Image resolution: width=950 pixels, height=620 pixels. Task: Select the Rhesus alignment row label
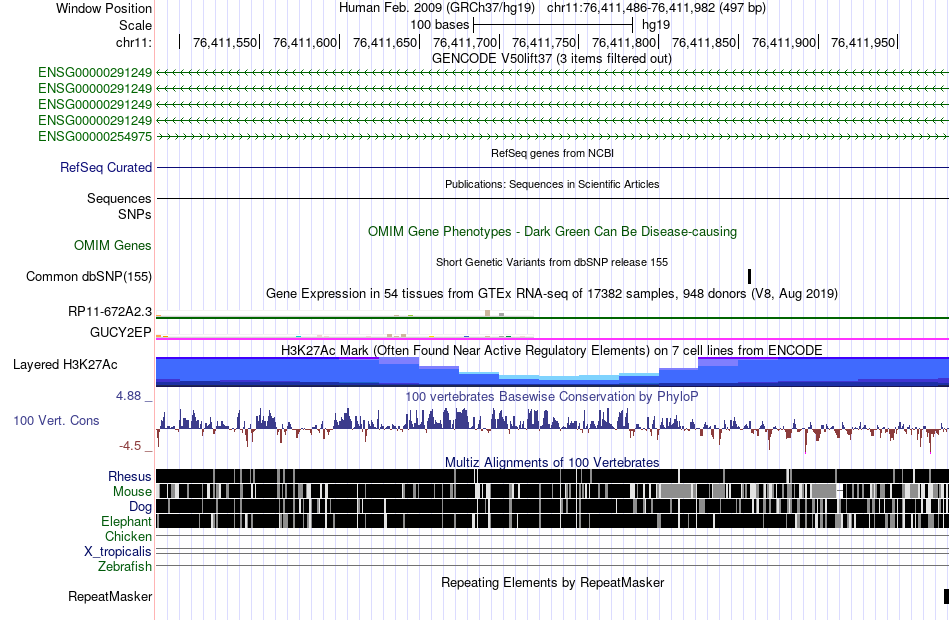pos(130,477)
